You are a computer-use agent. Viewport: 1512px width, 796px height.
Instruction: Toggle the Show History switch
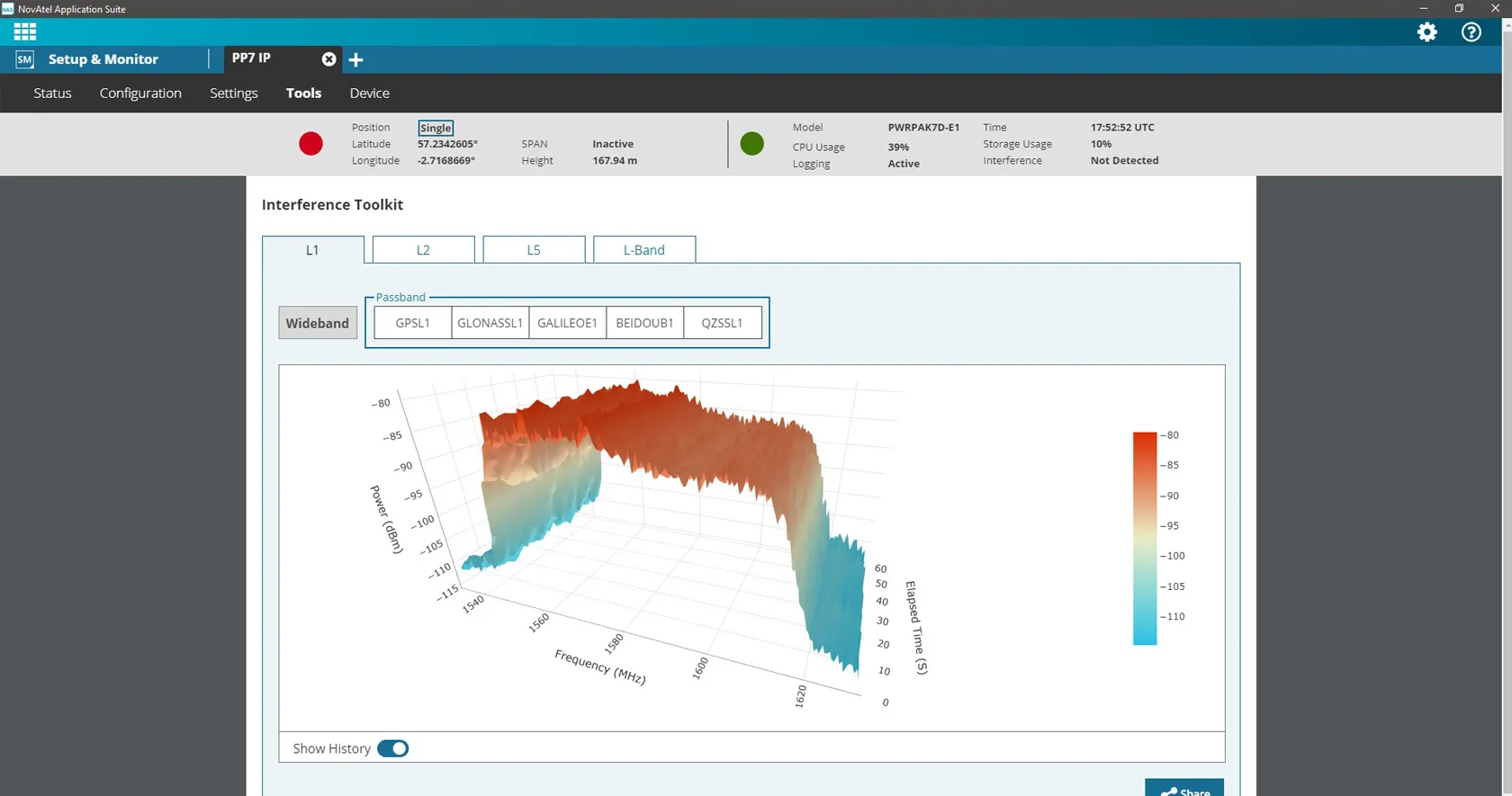pyautogui.click(x=393, y=748)
